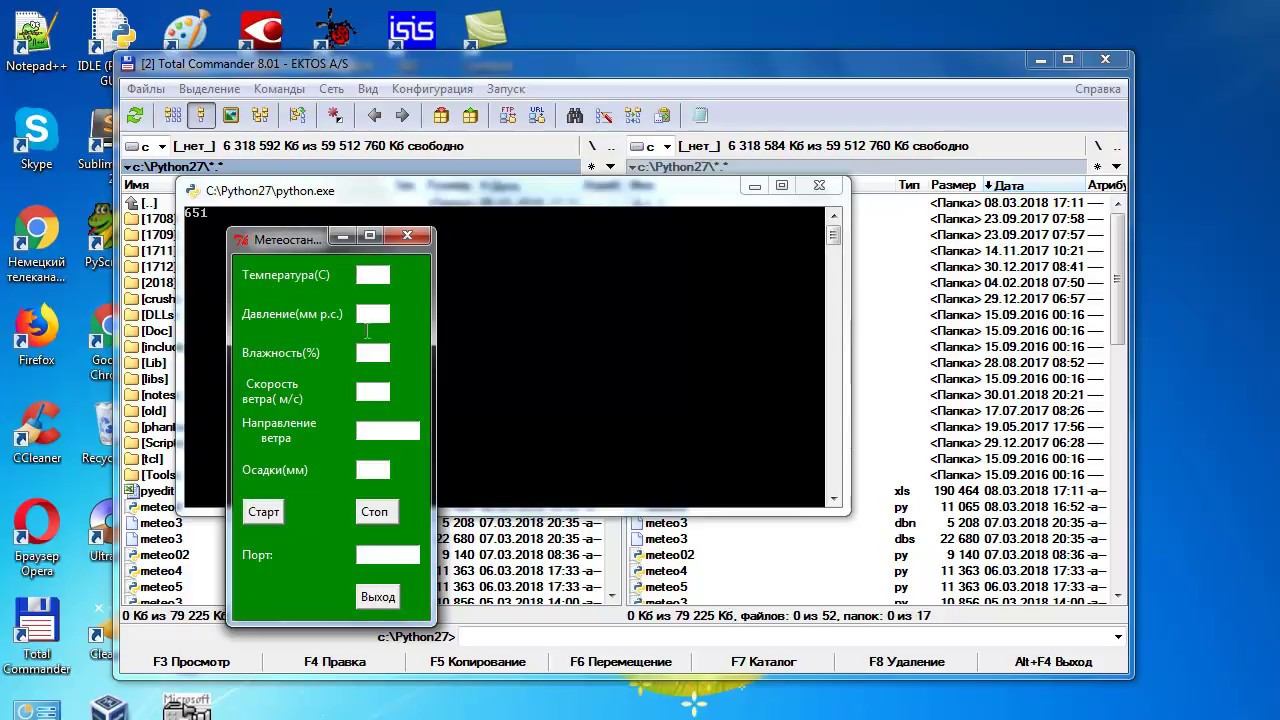The height and width of the screenshot is (720, 1280).
Task: Open the Команды menu
Action: (x=279, y=89)
